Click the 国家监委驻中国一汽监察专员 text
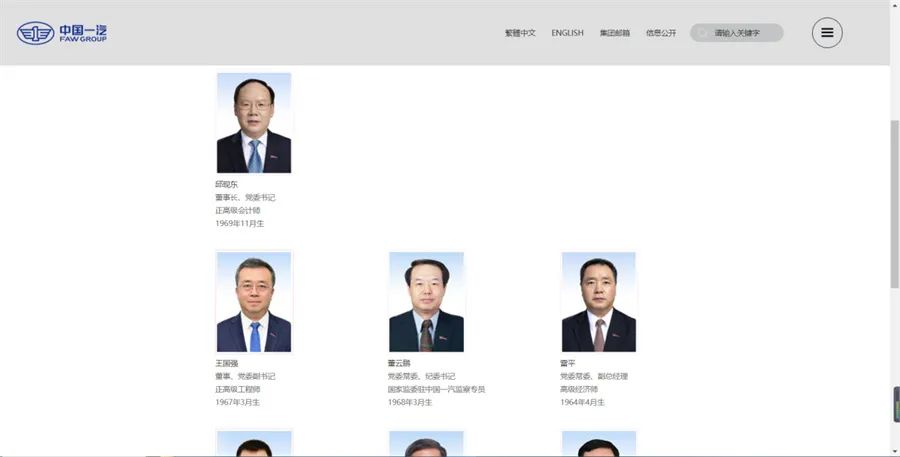This screenshot has width=900, height=457. pos(436,389)
